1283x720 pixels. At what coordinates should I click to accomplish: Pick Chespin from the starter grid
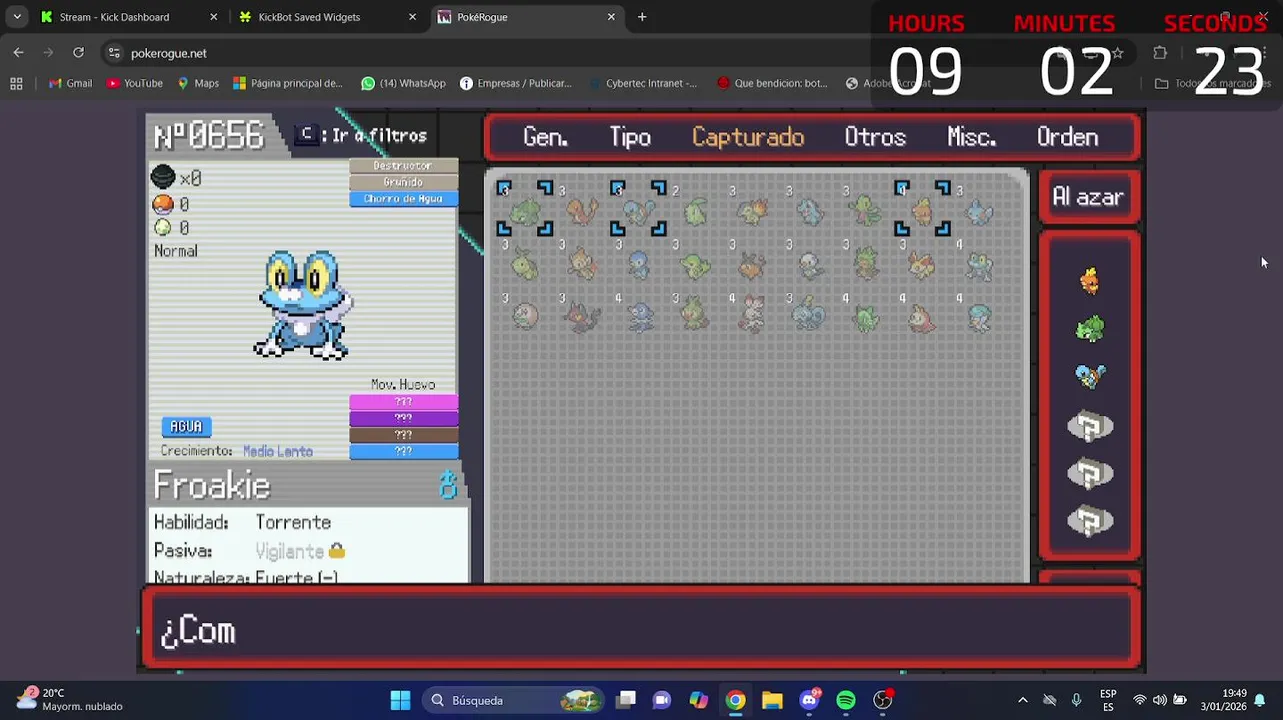click(866, 265)
